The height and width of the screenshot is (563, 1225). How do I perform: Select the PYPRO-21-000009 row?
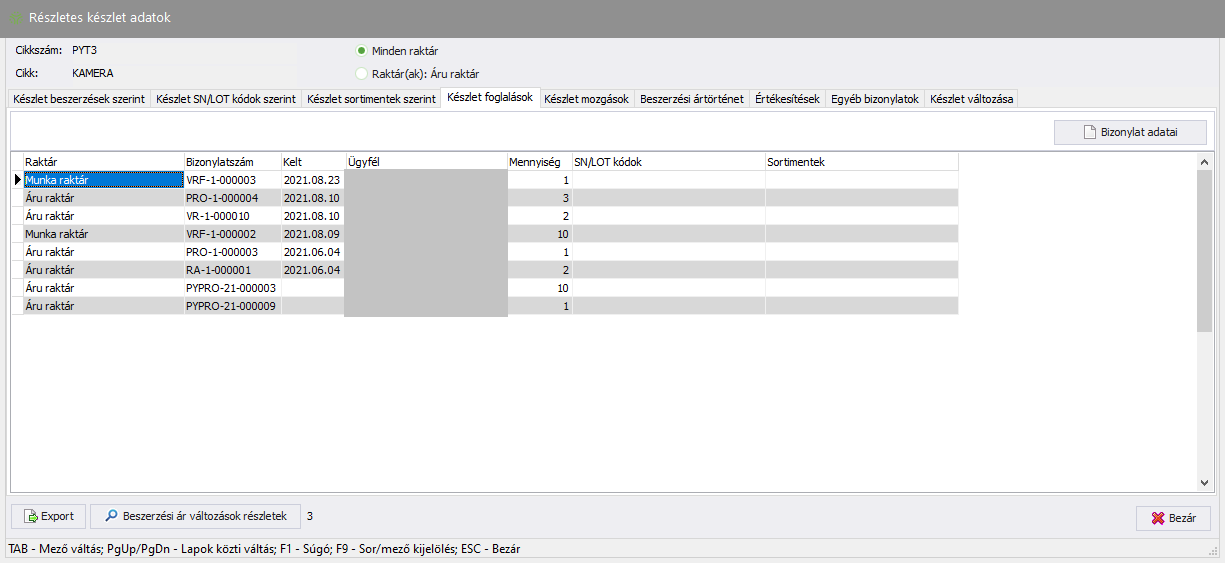pos(230,306)
